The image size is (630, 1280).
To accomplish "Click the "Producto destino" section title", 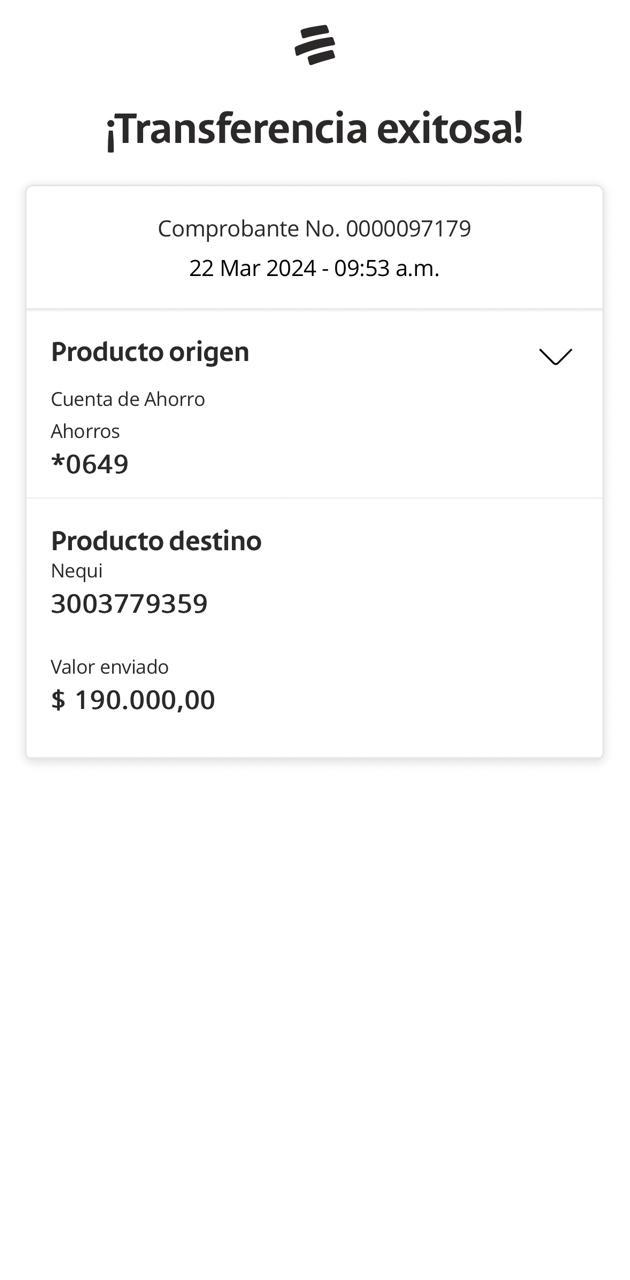I will click(x=156, y=541).
